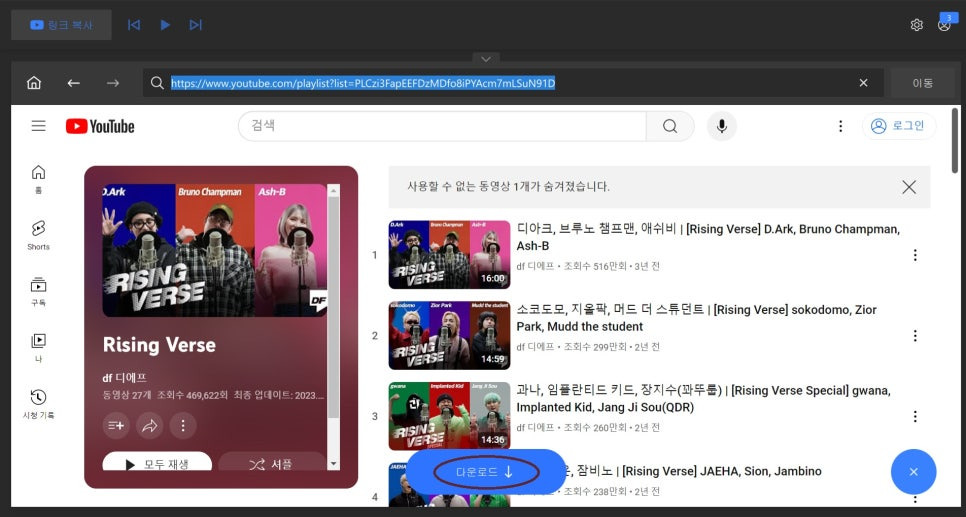Open more options for D.Ark video
Image resolution: width=966 pixels, height=517 pixels.
[915, 254]
